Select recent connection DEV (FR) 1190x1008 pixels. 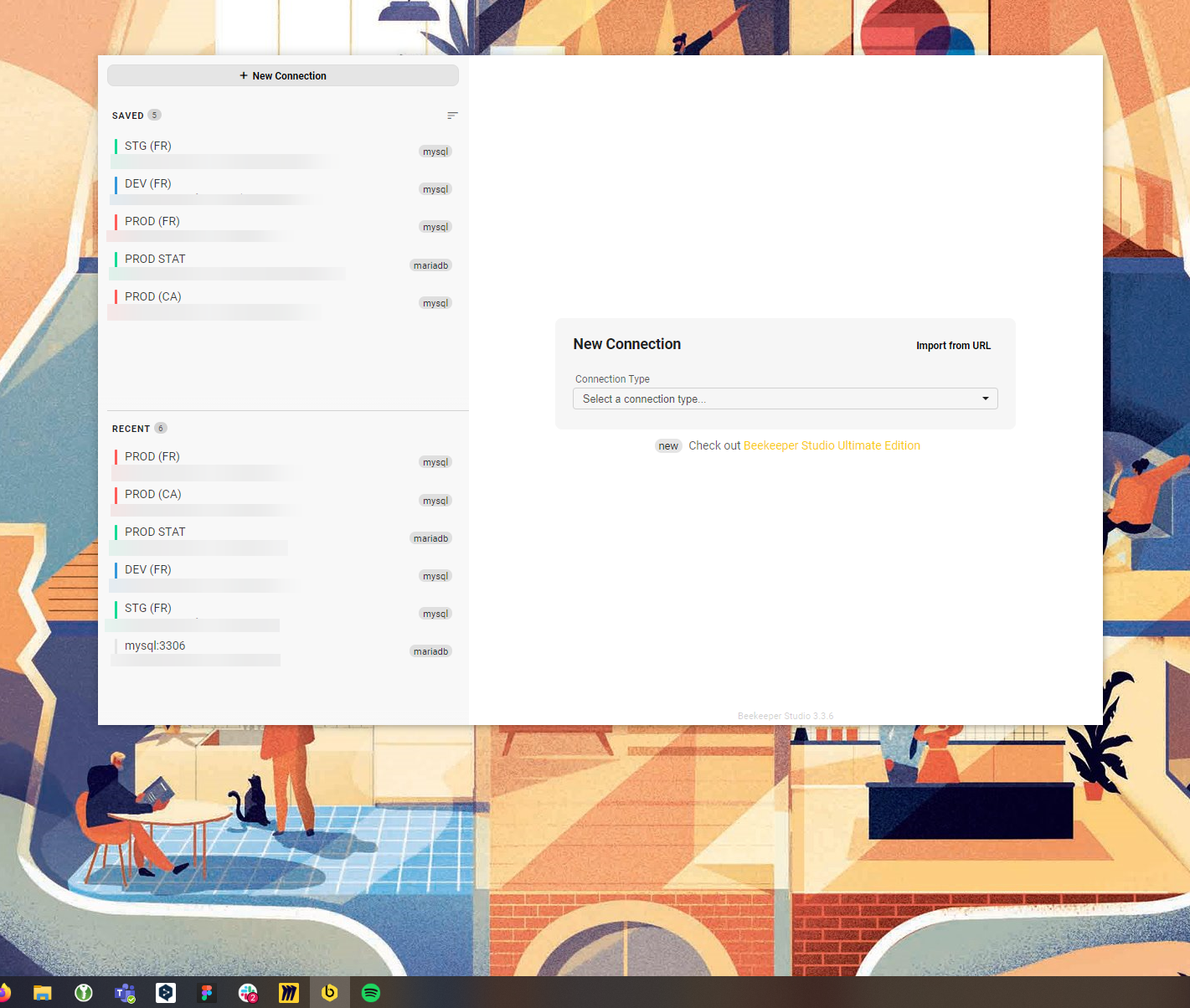click(x=283, y=575)
